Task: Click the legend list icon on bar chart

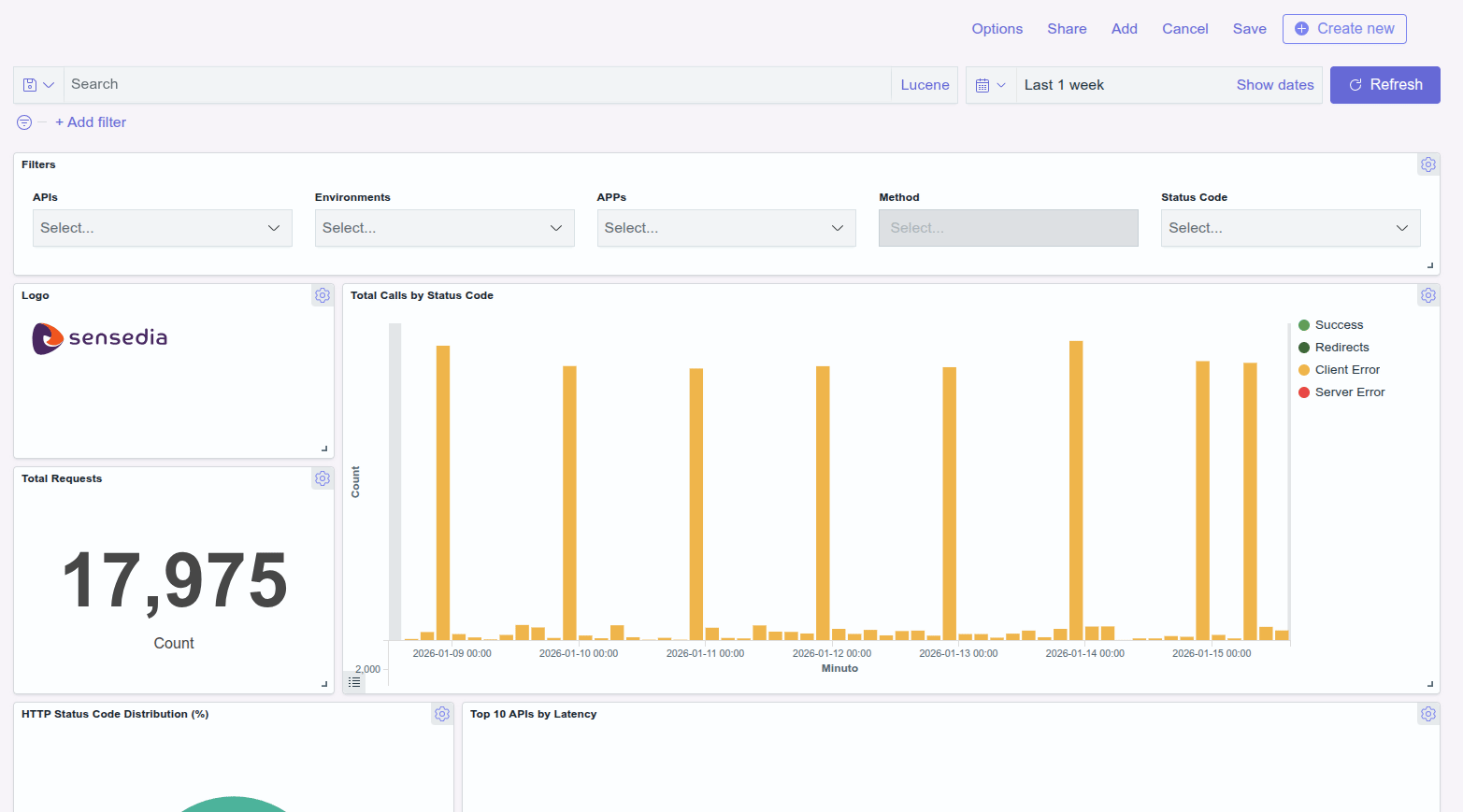Action: pos(354,682)
